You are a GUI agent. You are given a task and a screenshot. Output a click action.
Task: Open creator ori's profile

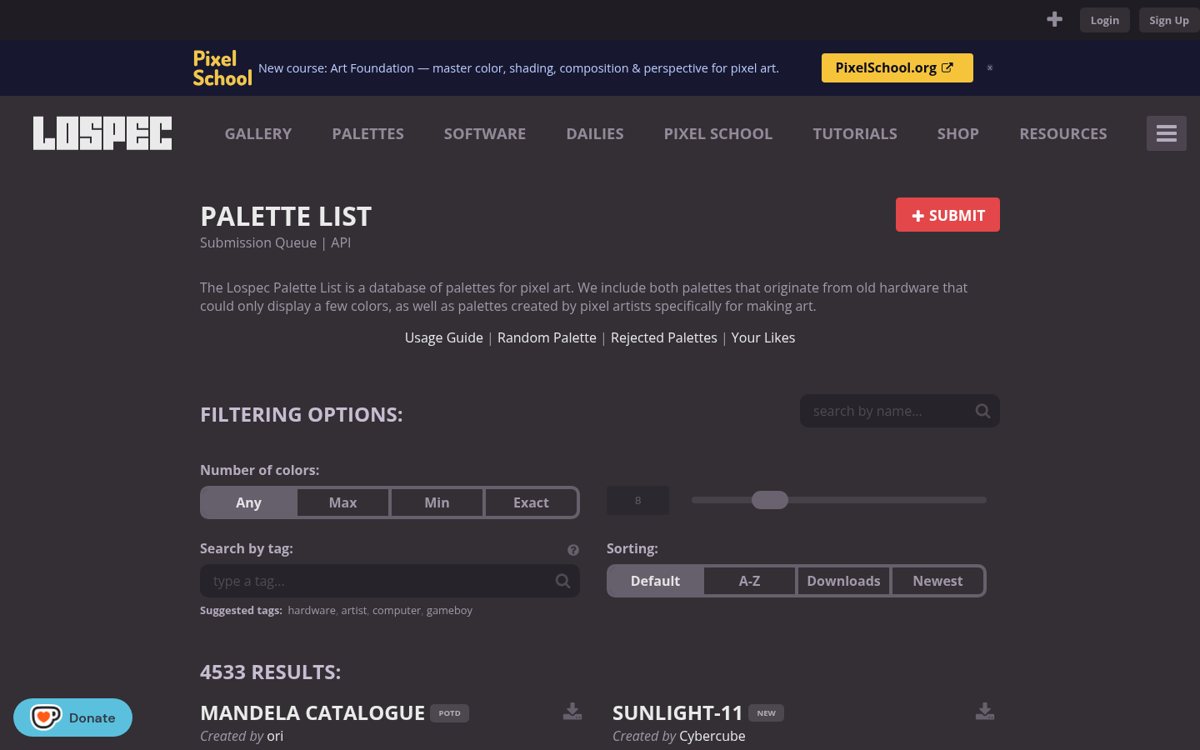pyautogui.click(x=275, y=736)
